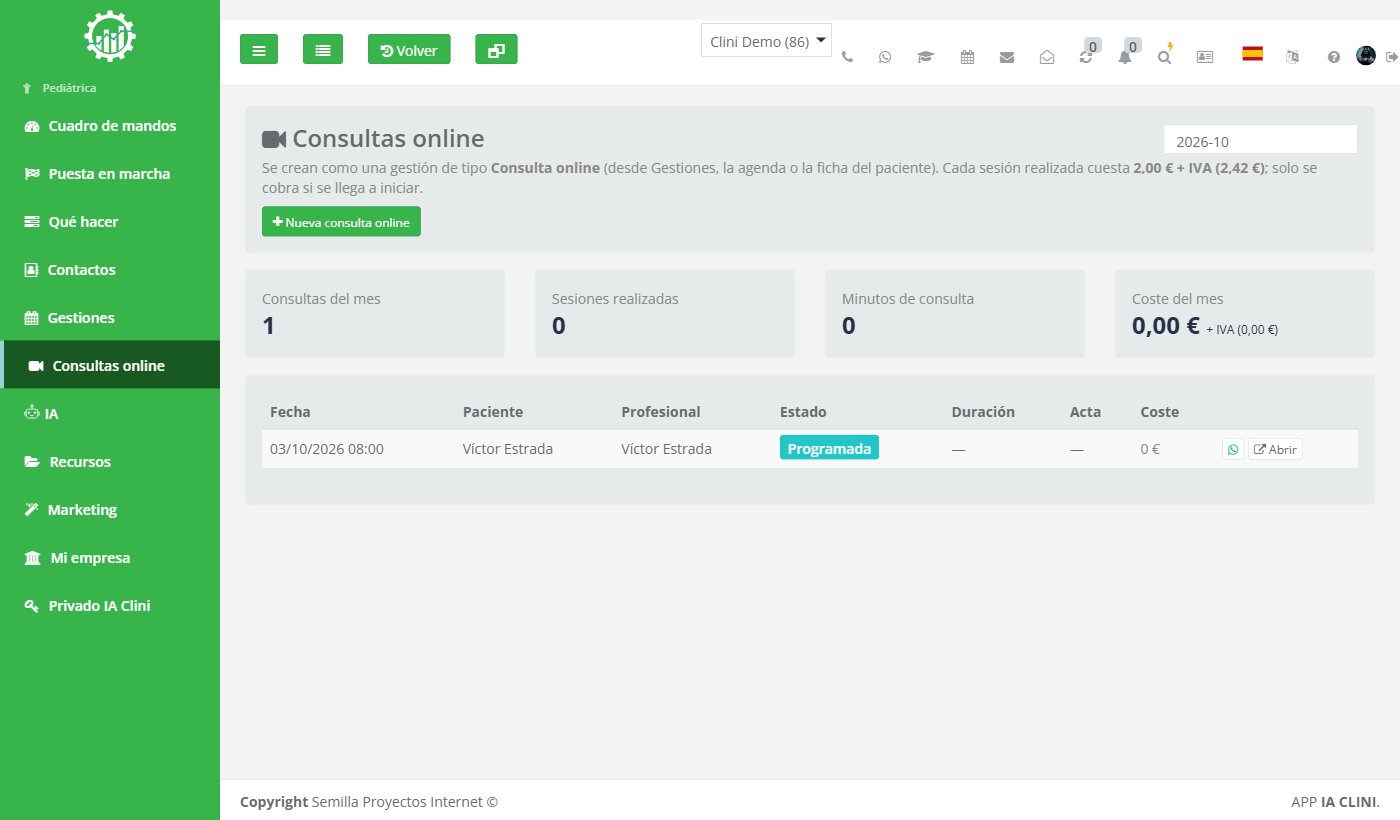Viewport: 1400px width, 820px height.
Task: Click the closed envelope mail icon
Action: (x=1007, y=57)
